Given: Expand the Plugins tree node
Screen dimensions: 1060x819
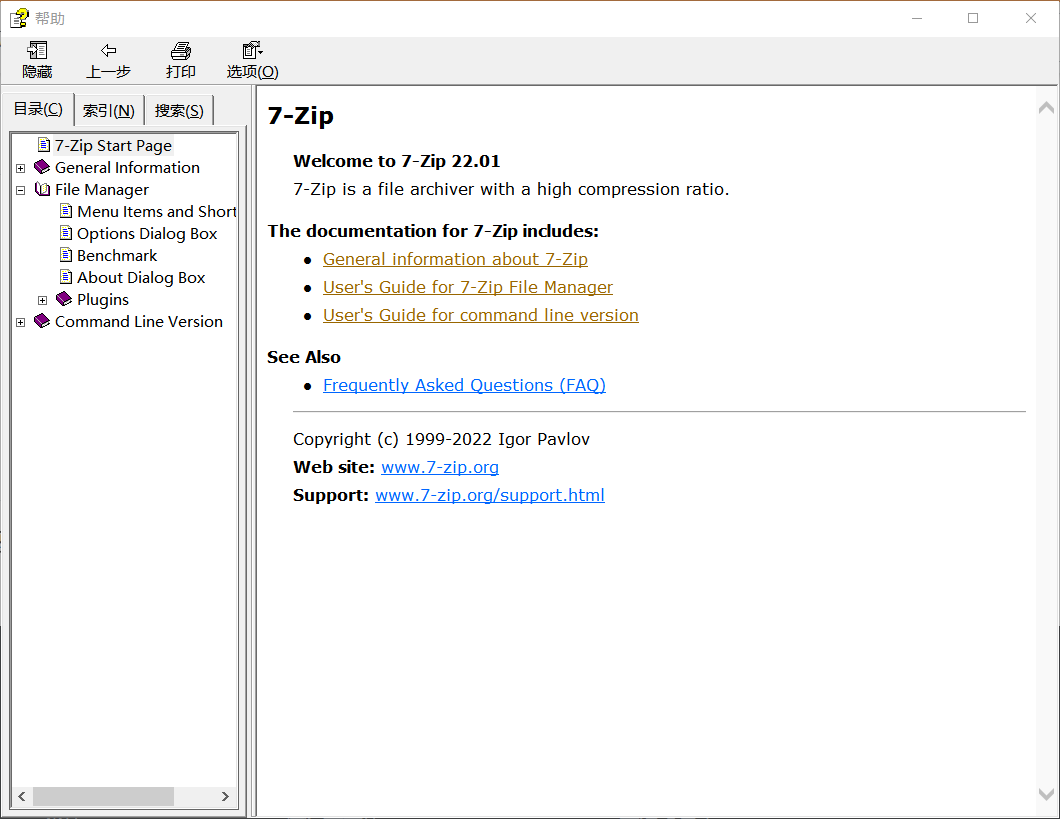Looking at the screenshot, I should click(x=42, y=300).
